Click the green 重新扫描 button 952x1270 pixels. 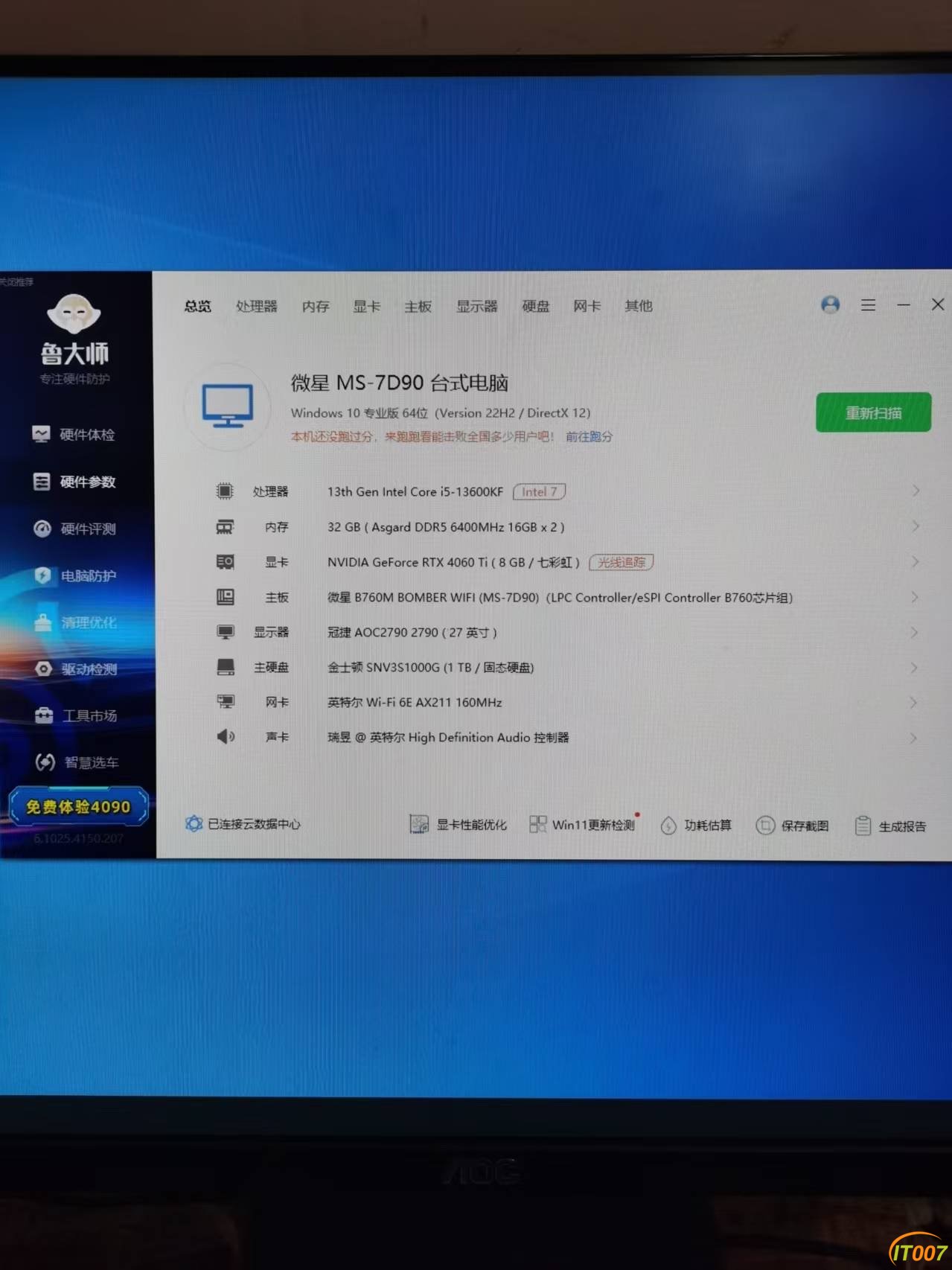(x=873, y=412)
